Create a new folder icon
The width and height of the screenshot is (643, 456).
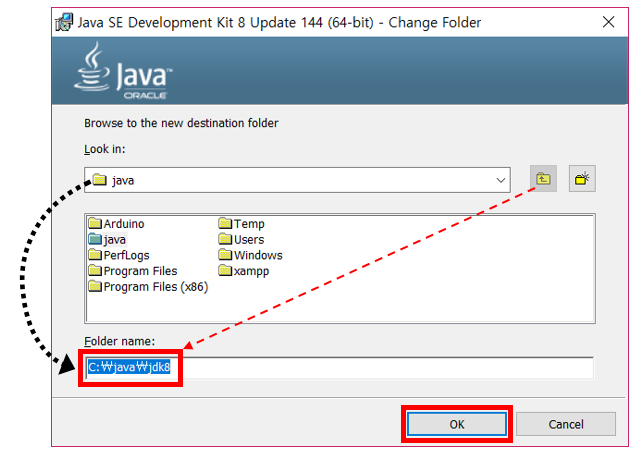pyautogui.click(x=582, y=178)
